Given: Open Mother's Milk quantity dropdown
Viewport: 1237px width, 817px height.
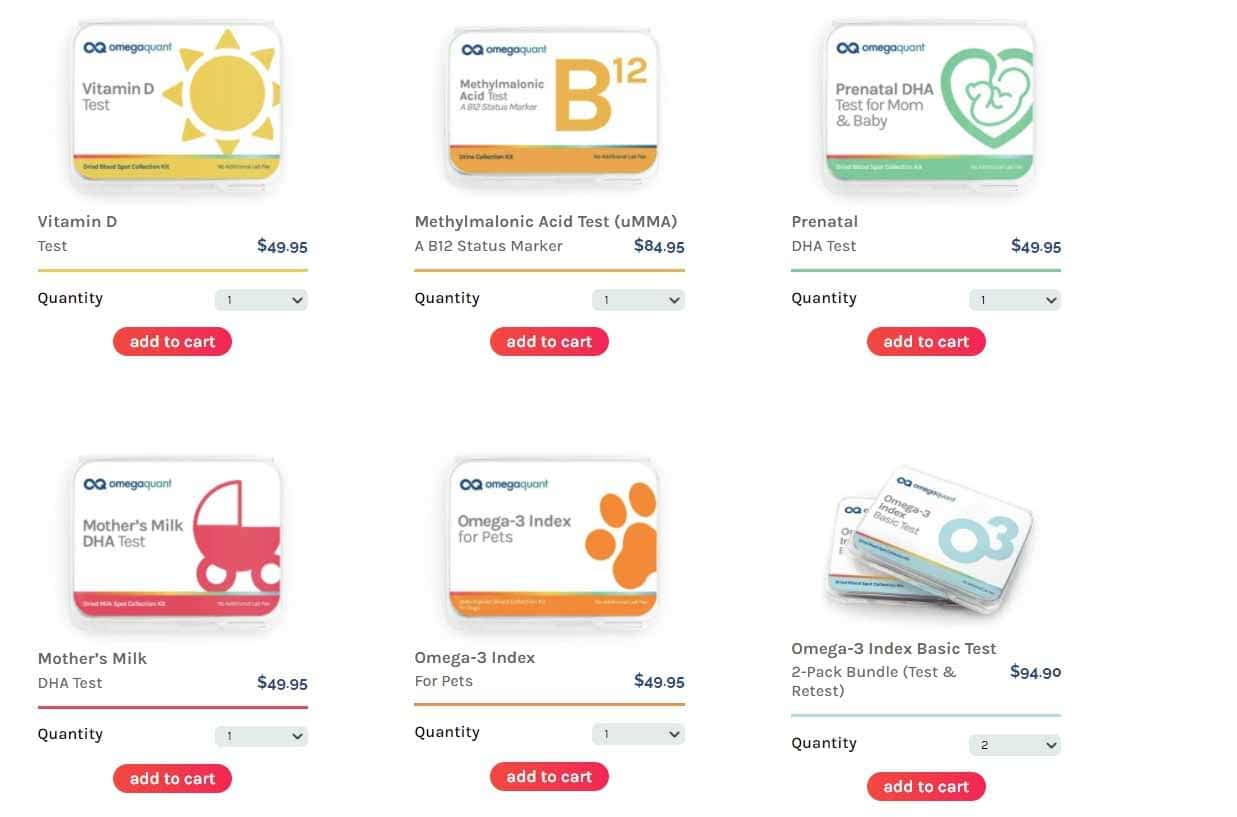Looking at the screenshot, I should point(261,736).
